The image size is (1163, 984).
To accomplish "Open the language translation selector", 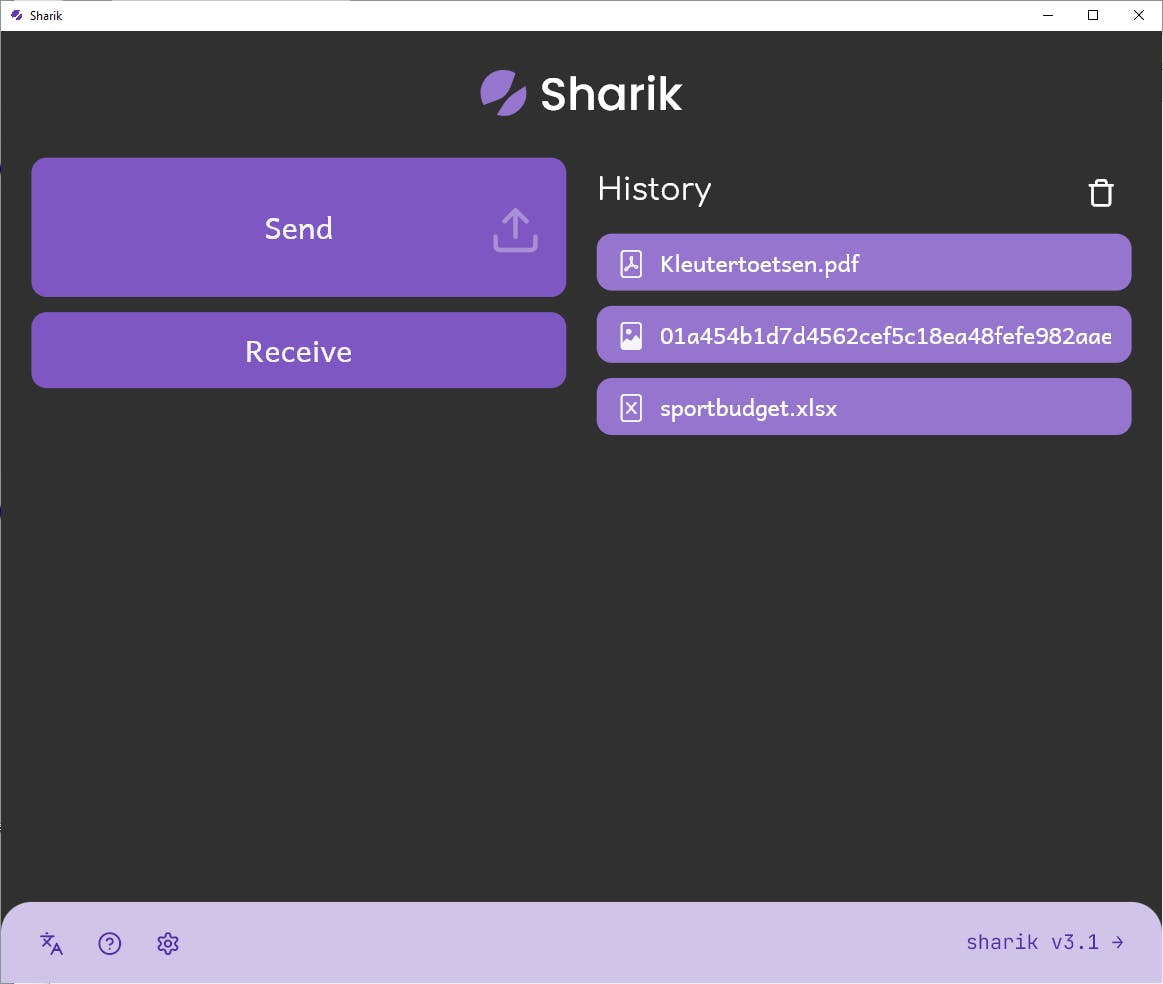I will 51,943.
